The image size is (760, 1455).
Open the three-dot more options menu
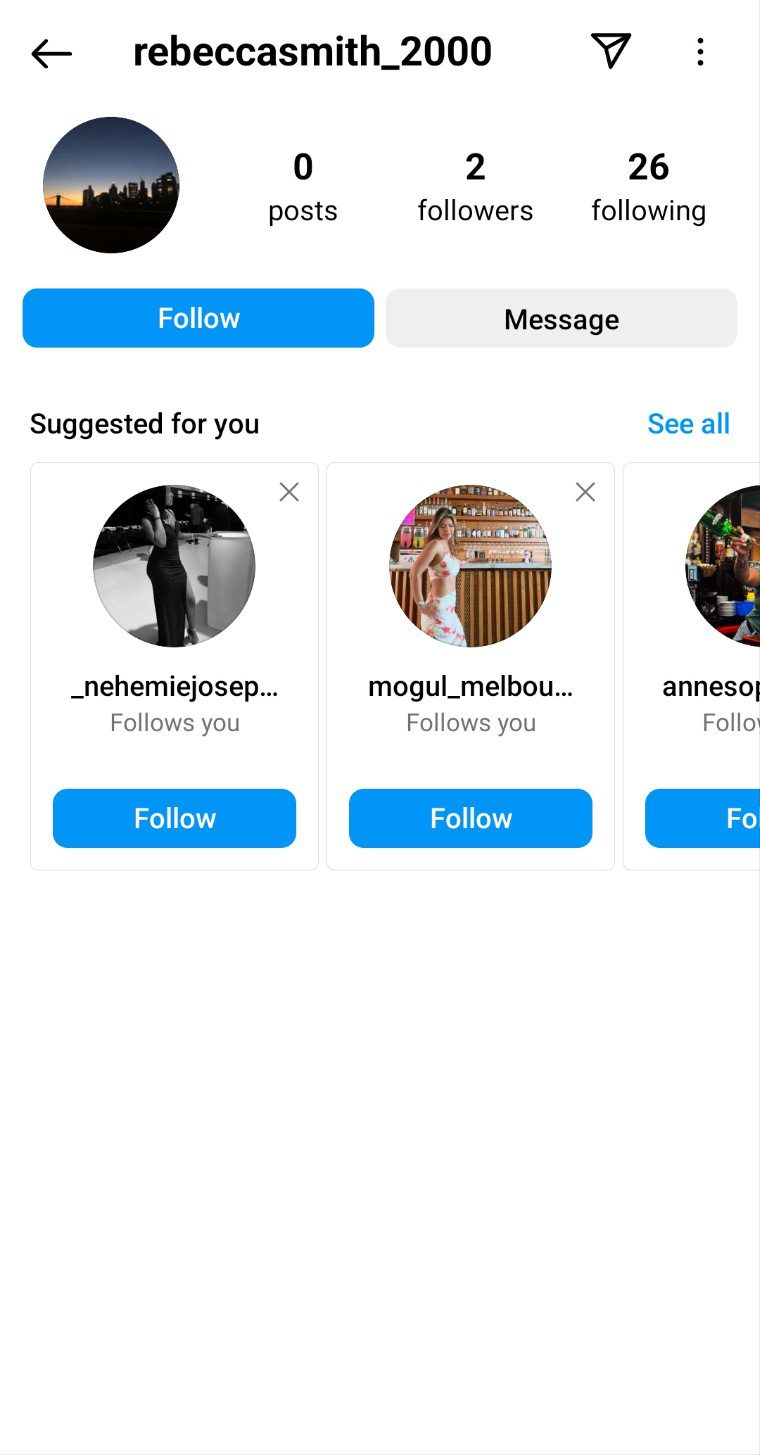(x=700, y=52)
